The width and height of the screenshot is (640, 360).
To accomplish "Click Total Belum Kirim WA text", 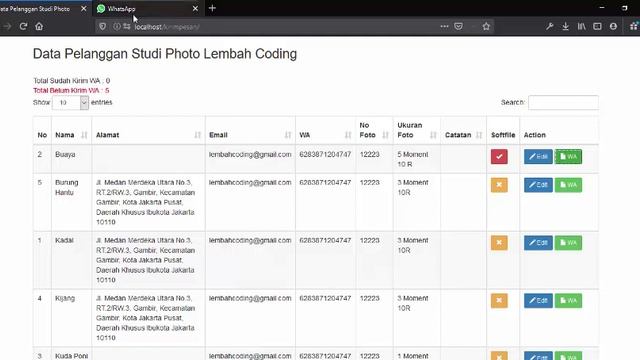I will (x=71, y=90).
